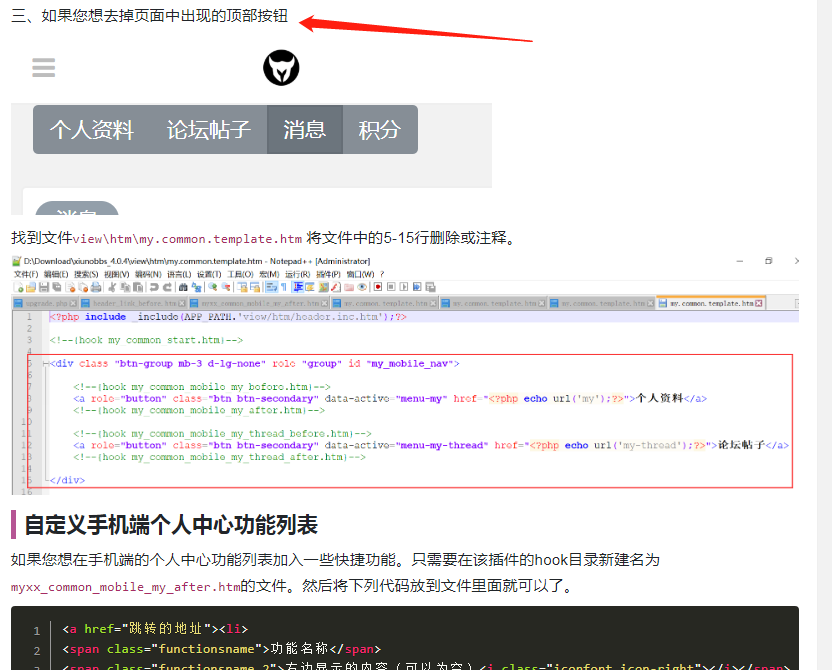Viewport: 832px width, 670px height.
Task: Open the 编码(N) menu
Action: tap(148, 274)
